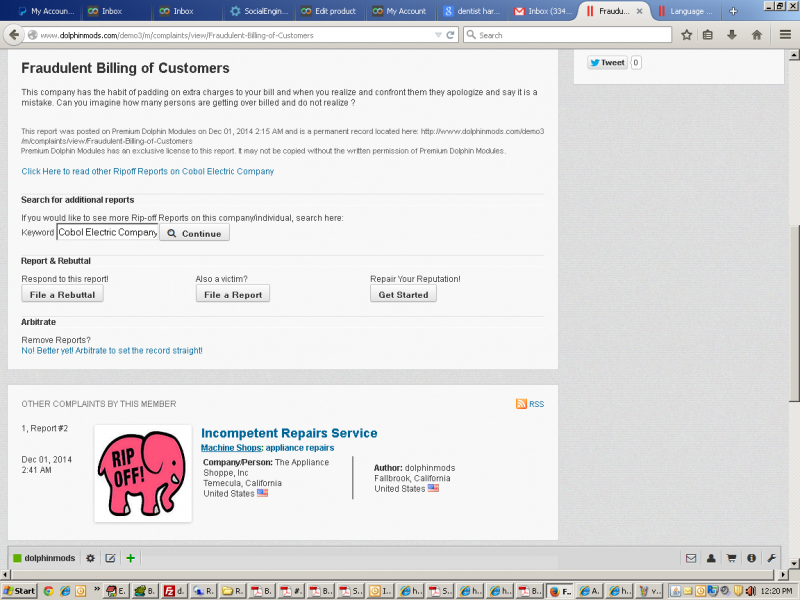Subscribe via the orange RSS feed icon
Screen dimensions: 800x600
click(x=521, y=404)
